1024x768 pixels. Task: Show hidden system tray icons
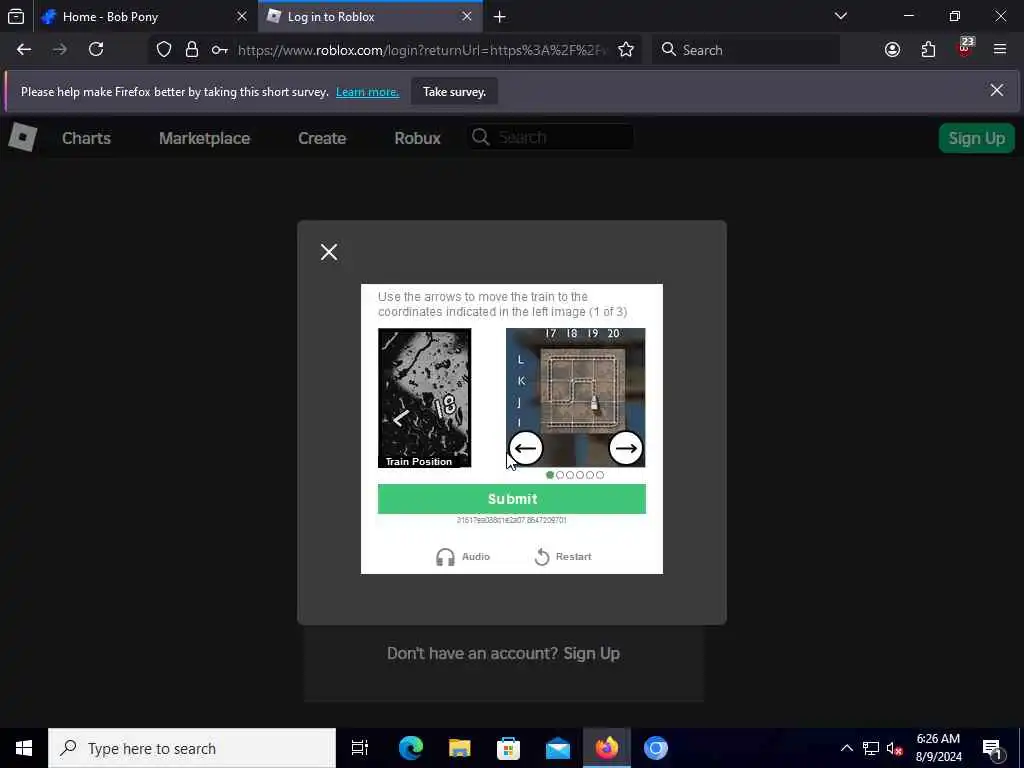[846, 748]
